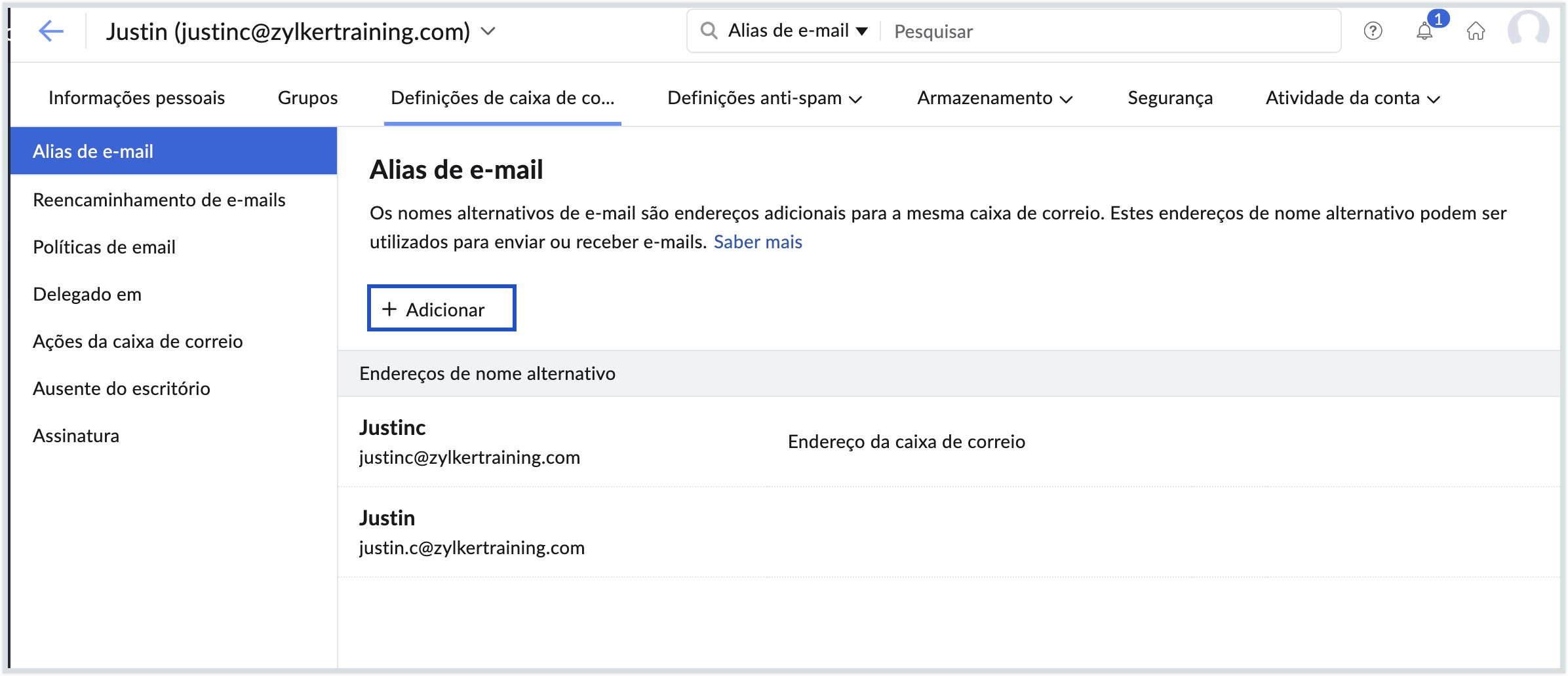1568x676 pixels.
Task: Select the justin.c@zylkertraining.com alias row
Action: tap(471, 532)
